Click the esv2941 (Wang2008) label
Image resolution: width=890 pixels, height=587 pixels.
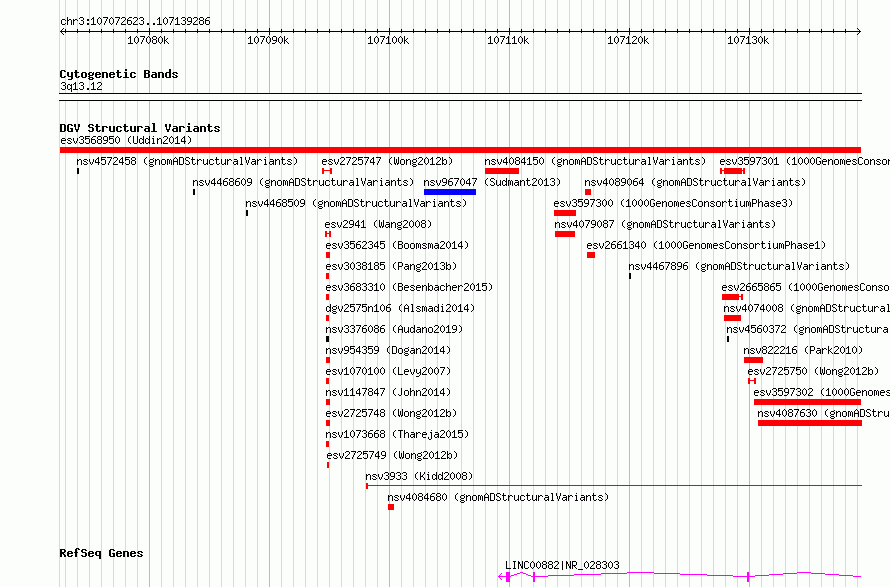point(378,224)
